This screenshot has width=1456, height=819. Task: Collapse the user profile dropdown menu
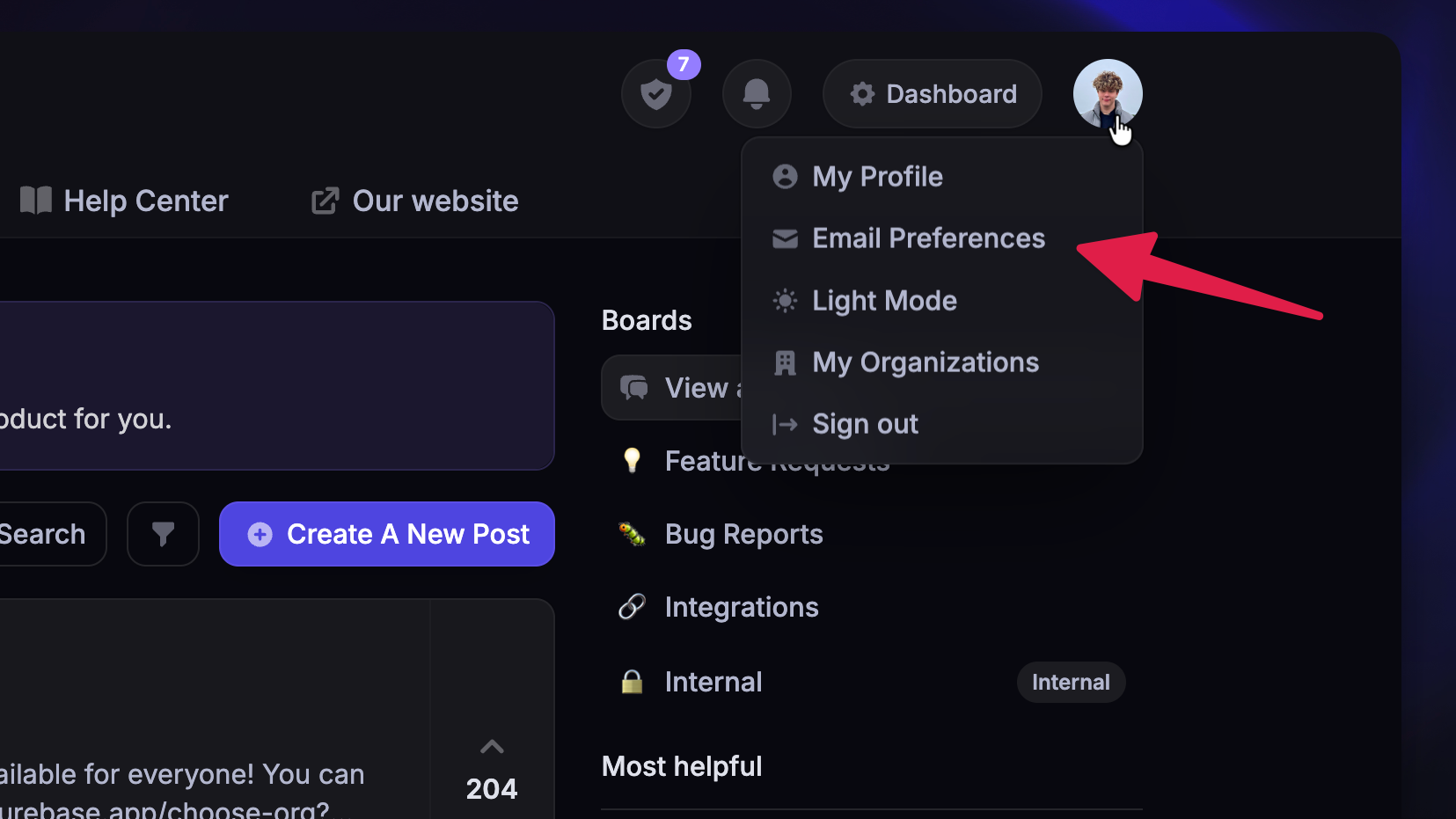(1107, 92)
